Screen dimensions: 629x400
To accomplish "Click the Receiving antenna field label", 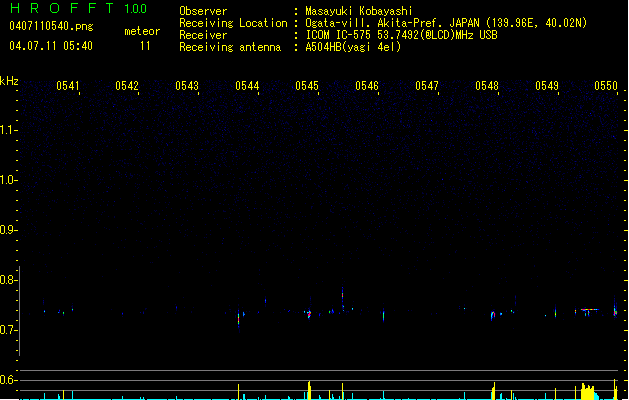I will (x=230, y=47).
